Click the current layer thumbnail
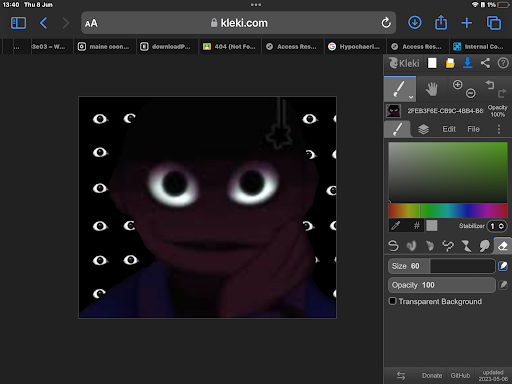The height and width of the screenshot is (384, 512). (x=393, y=111)
